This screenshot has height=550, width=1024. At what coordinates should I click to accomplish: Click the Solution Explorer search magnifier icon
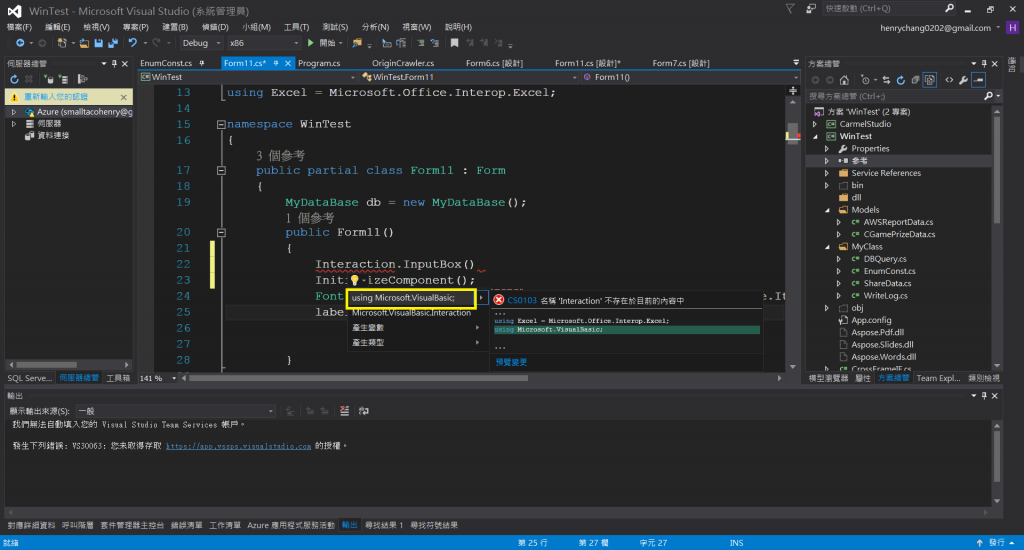coord(988,96)
